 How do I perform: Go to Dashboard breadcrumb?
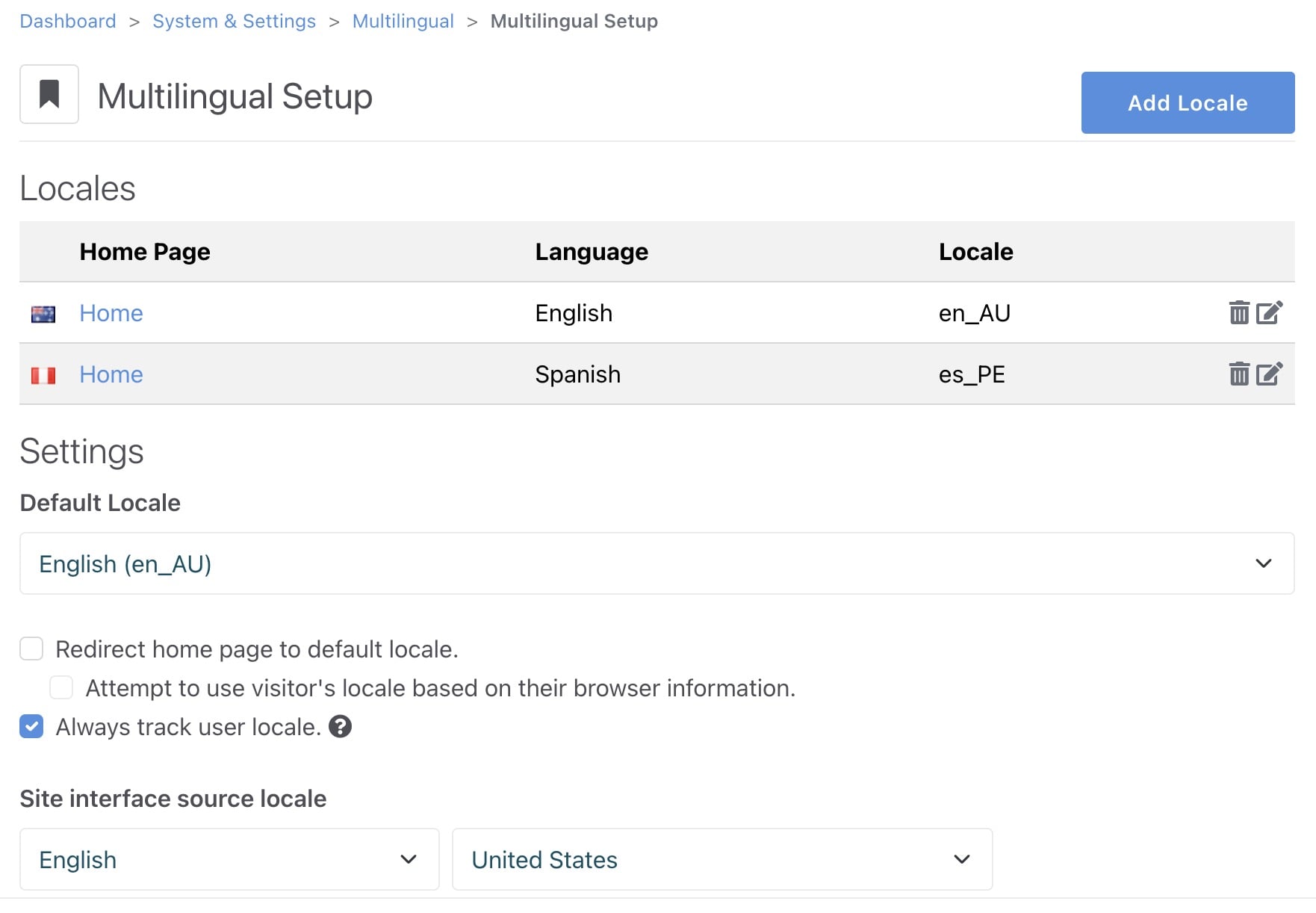pos(68,21)
